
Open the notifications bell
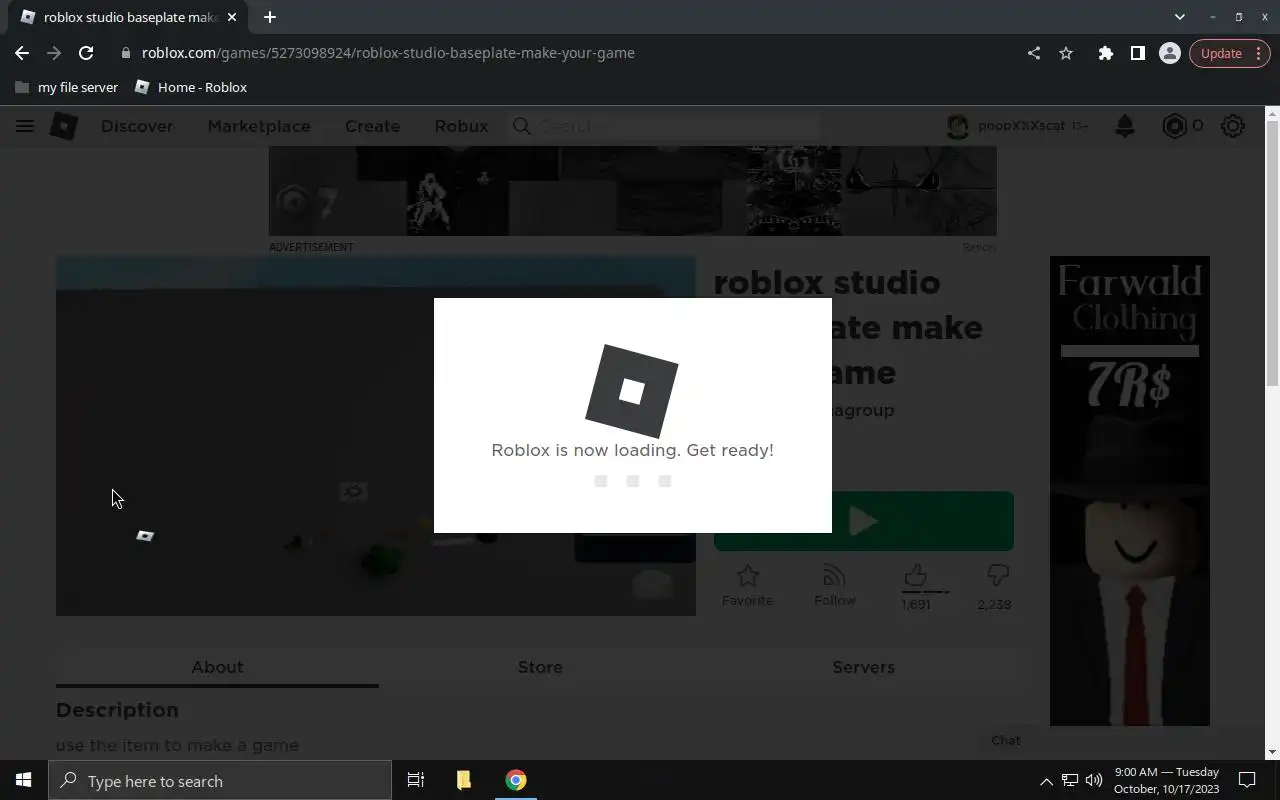pos(1125,126)
